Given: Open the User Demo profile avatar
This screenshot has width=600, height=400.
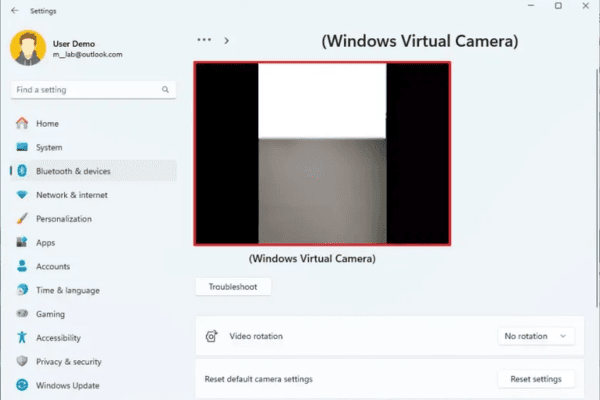Looking at the screenshot, I should coord(28,48).
